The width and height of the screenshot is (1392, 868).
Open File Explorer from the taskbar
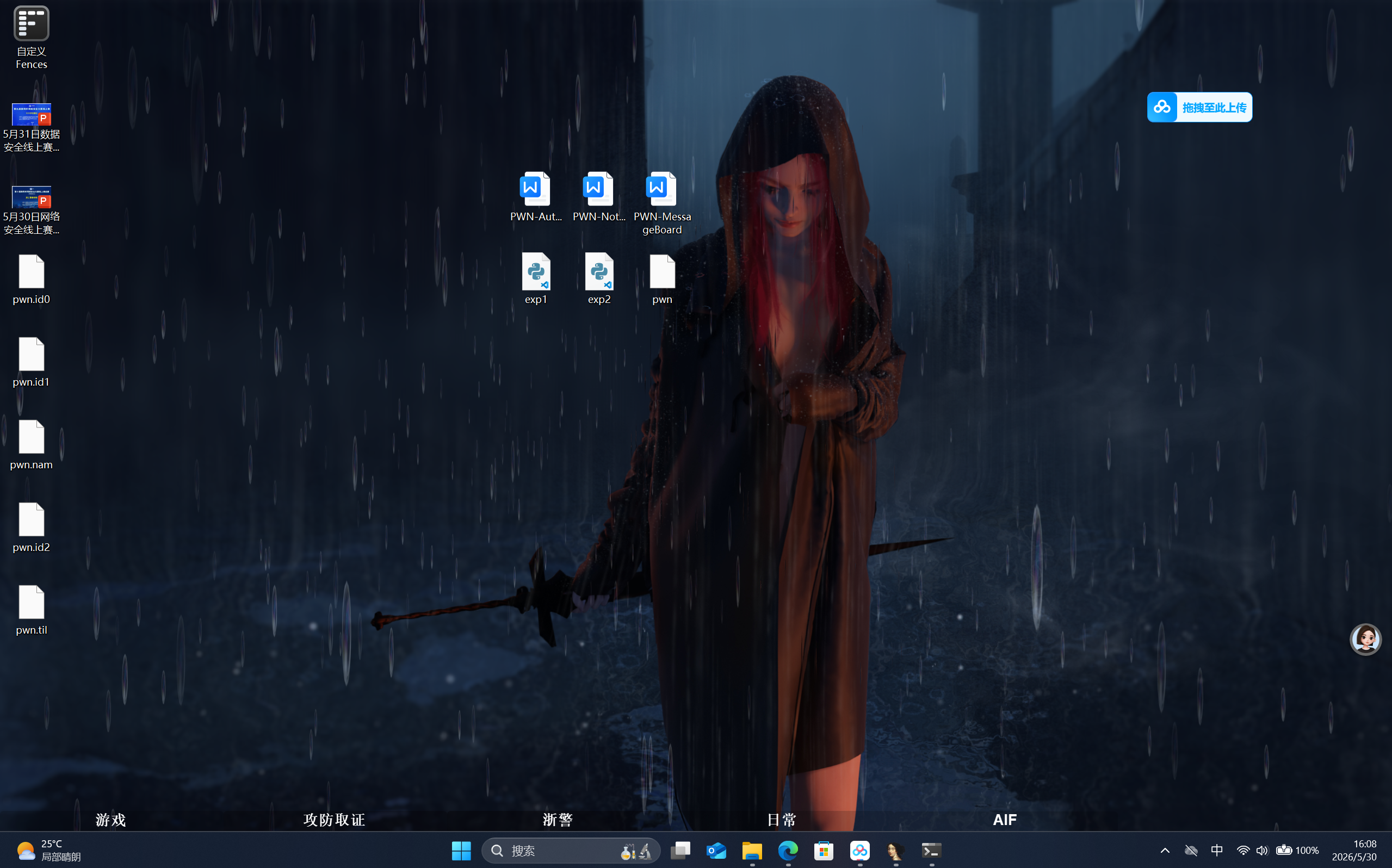[x=752, y=850]
